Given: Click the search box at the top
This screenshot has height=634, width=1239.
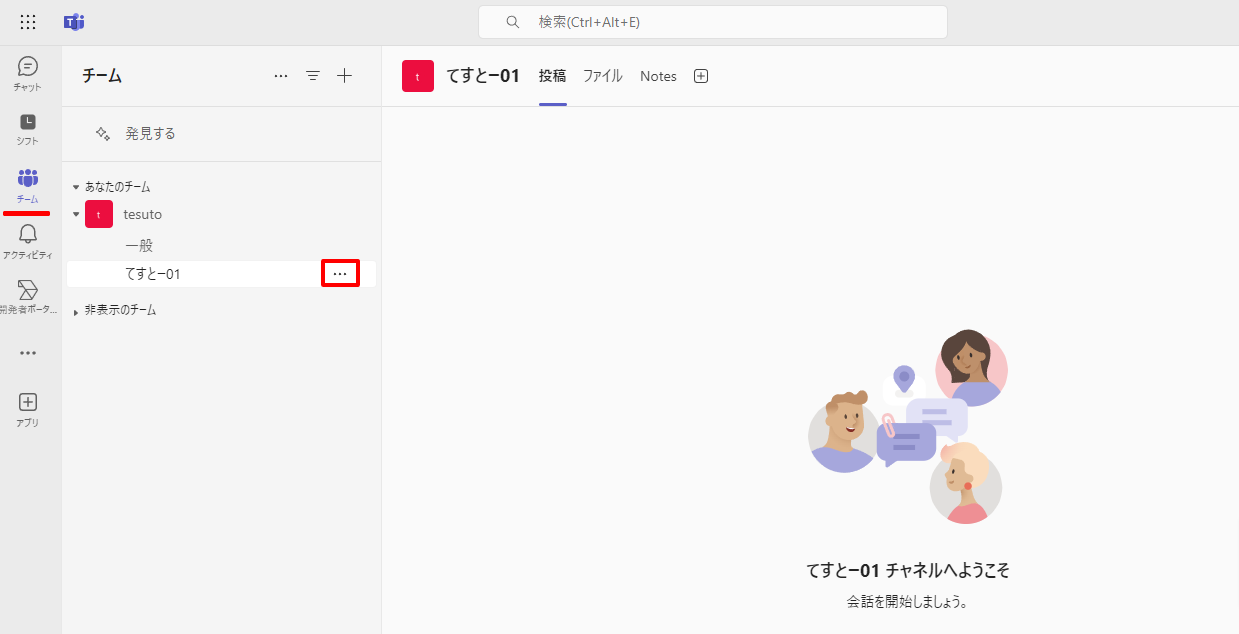Looking at the screenshot, I should pos(712,22).
